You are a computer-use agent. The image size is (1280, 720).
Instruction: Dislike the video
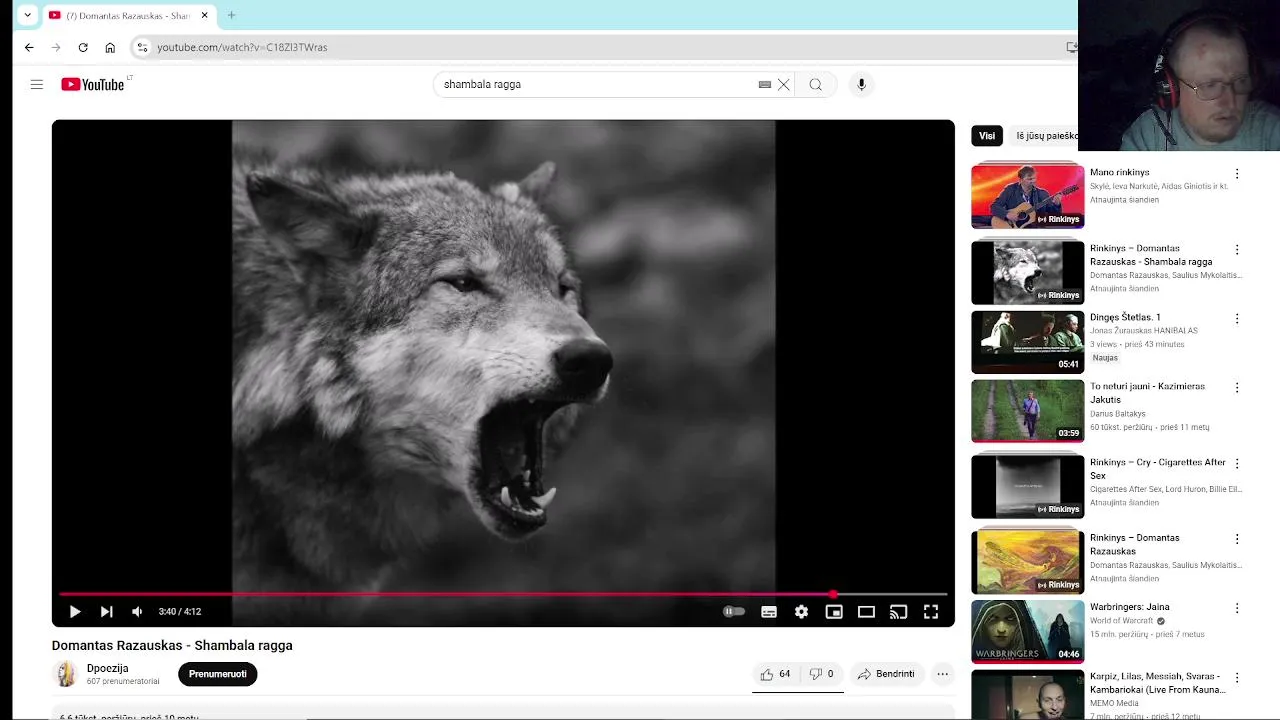pyautogui.click(x=821, y=674)
